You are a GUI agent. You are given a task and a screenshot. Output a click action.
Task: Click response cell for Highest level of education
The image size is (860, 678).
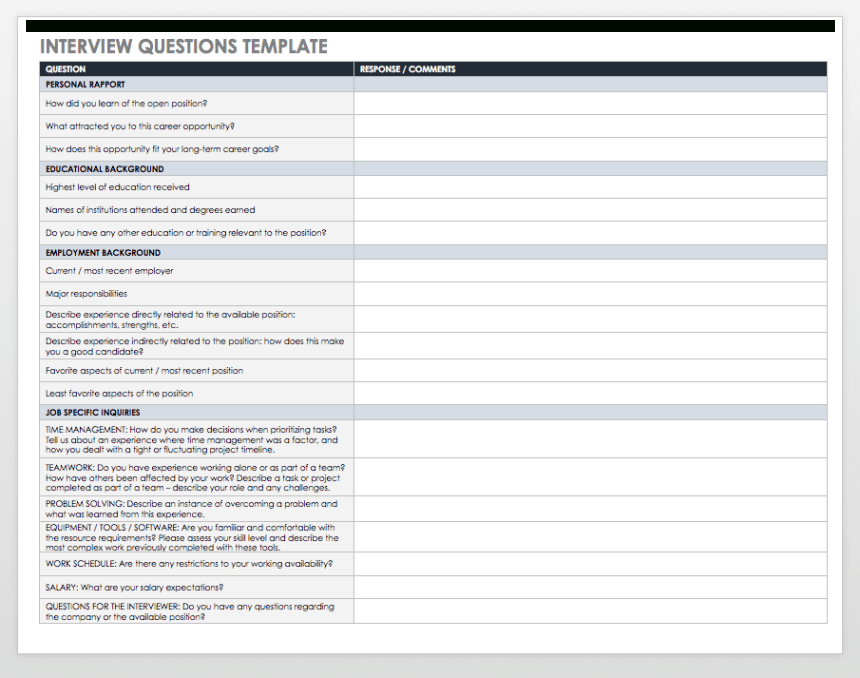pyautogui.click(x=590, y=187)
